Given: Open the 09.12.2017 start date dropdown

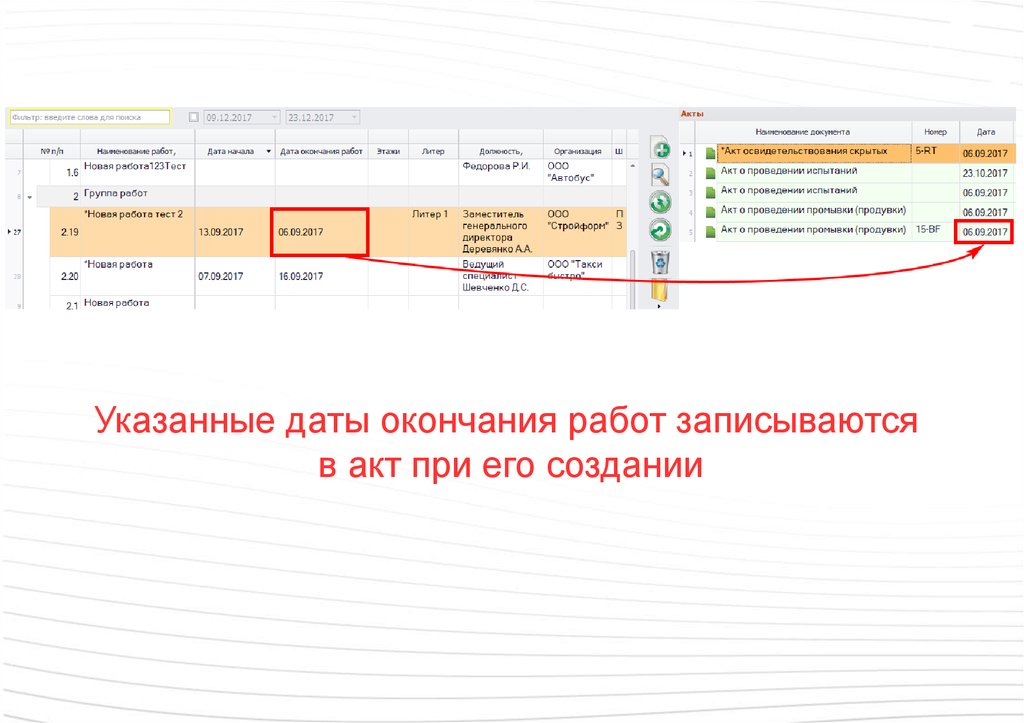Looking at the screenshot, I should point(274,118).
